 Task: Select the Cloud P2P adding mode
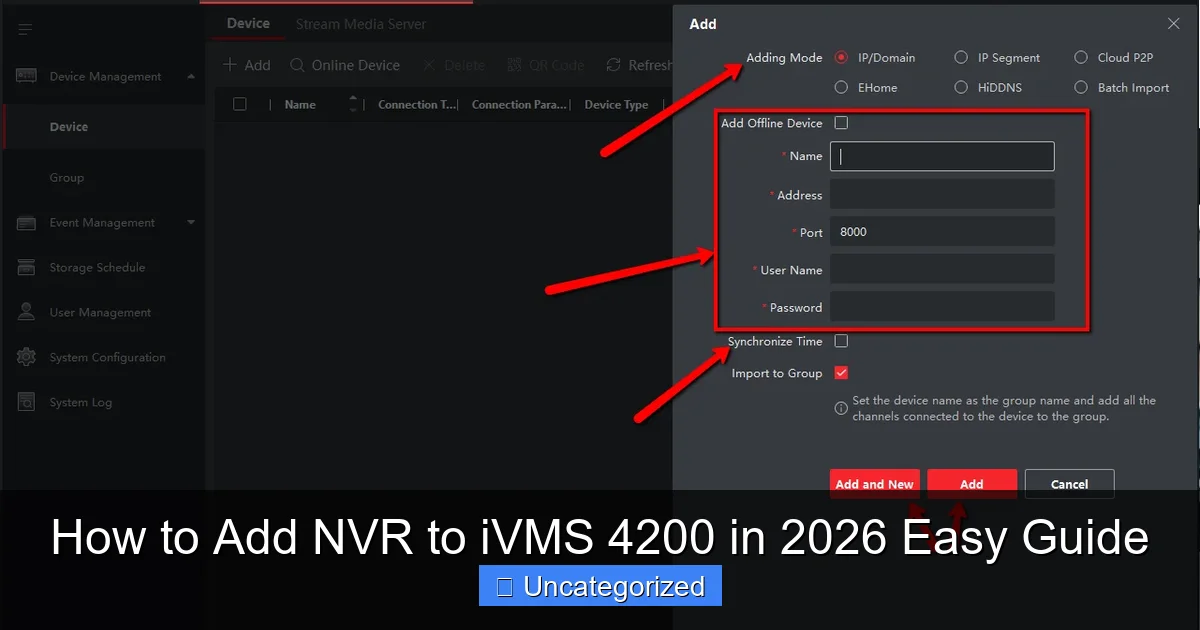click(x=1080, y=57)
